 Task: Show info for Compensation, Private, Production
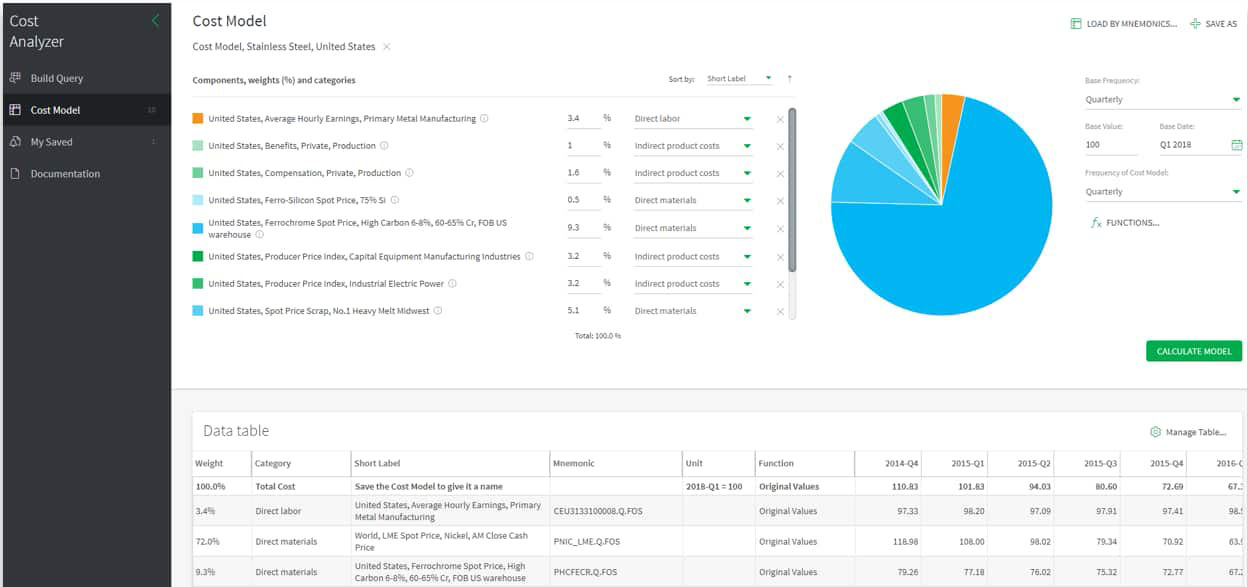tap(409, 173)
